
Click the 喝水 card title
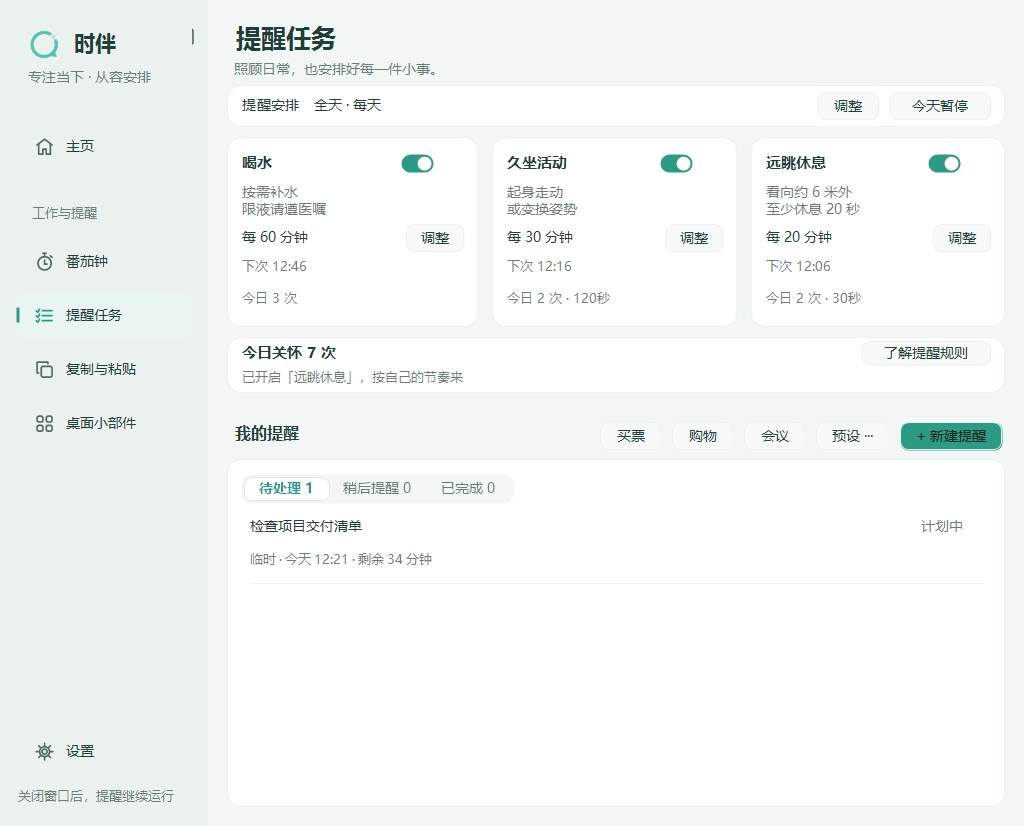point(257,163)
